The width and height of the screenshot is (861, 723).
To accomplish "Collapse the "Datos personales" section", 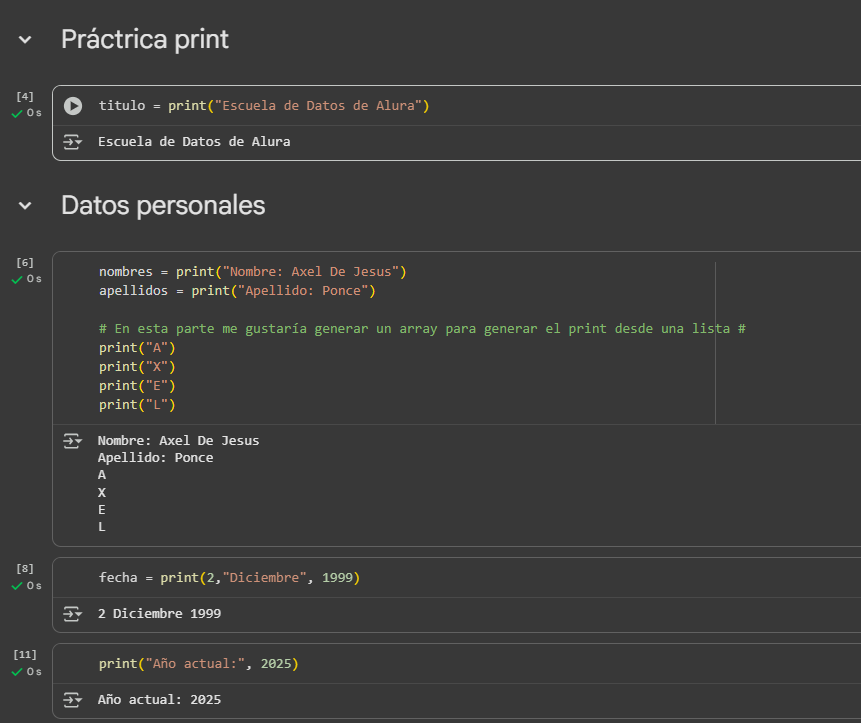I will point(25,206).
